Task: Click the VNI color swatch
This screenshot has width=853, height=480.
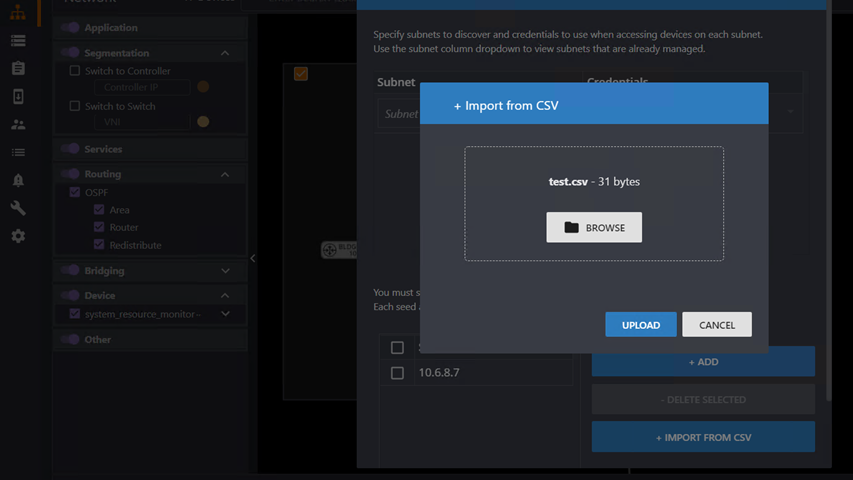Action: (203, 121)
